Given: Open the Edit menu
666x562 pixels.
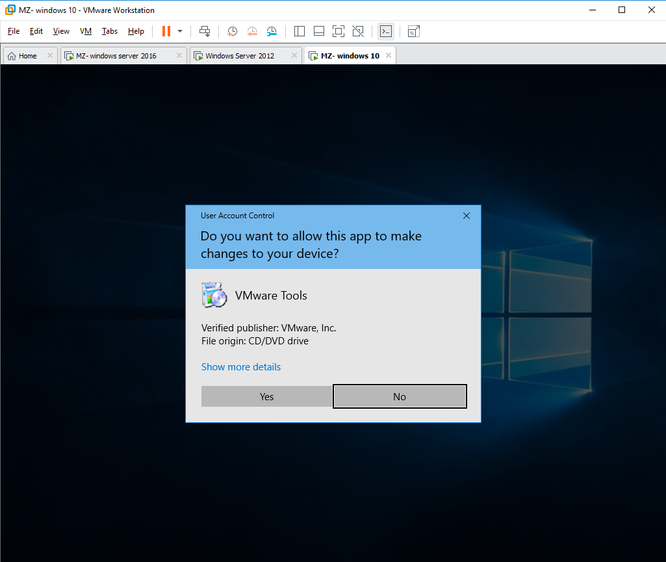Looking at the screenshot, I should click(36, 31).
